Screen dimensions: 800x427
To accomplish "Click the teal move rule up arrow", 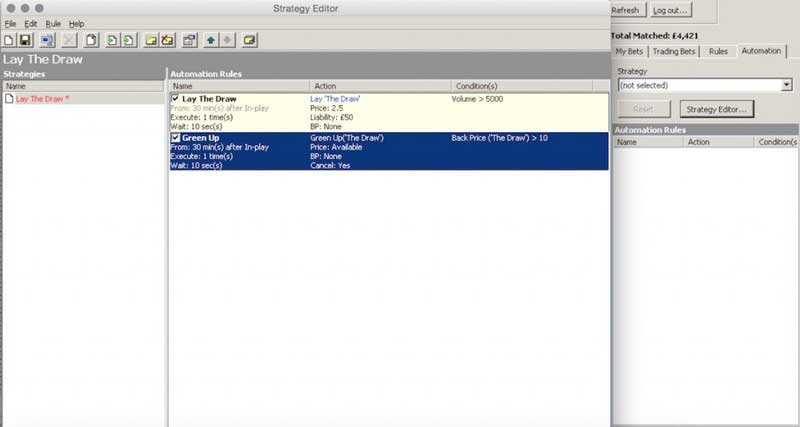I will 211,40.
